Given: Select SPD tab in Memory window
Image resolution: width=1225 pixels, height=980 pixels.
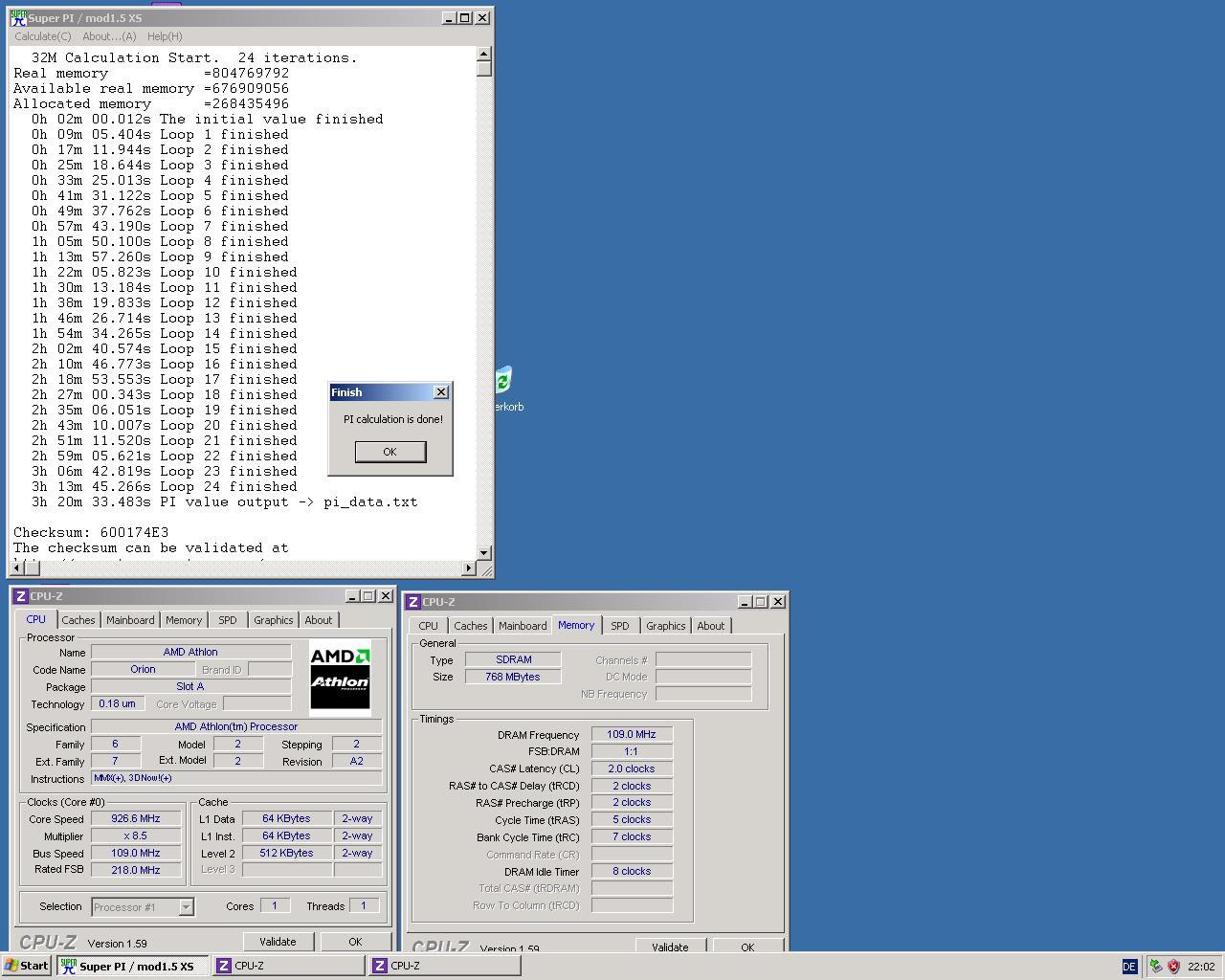Looking at the screenshot, I should [x=620, y=626].
